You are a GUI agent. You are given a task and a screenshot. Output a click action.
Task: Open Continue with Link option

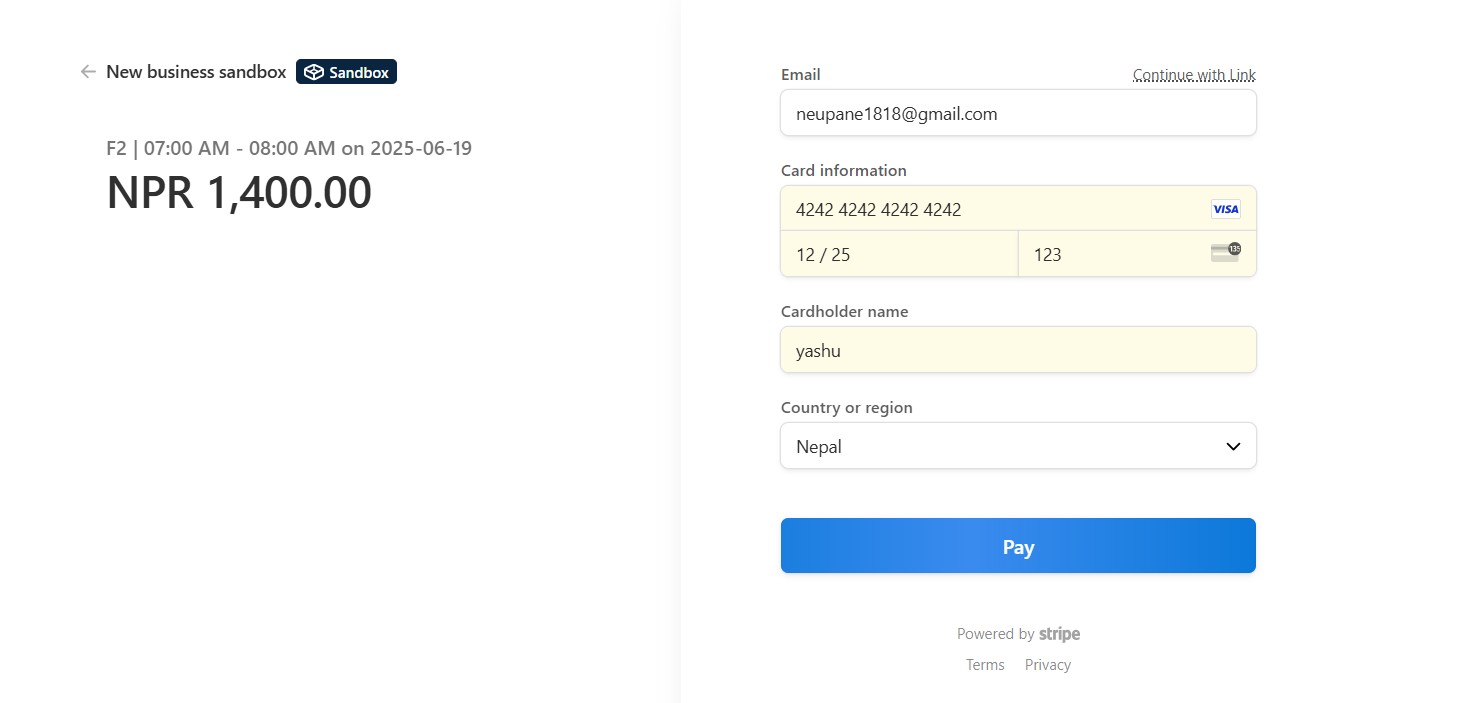[1194, 75]
